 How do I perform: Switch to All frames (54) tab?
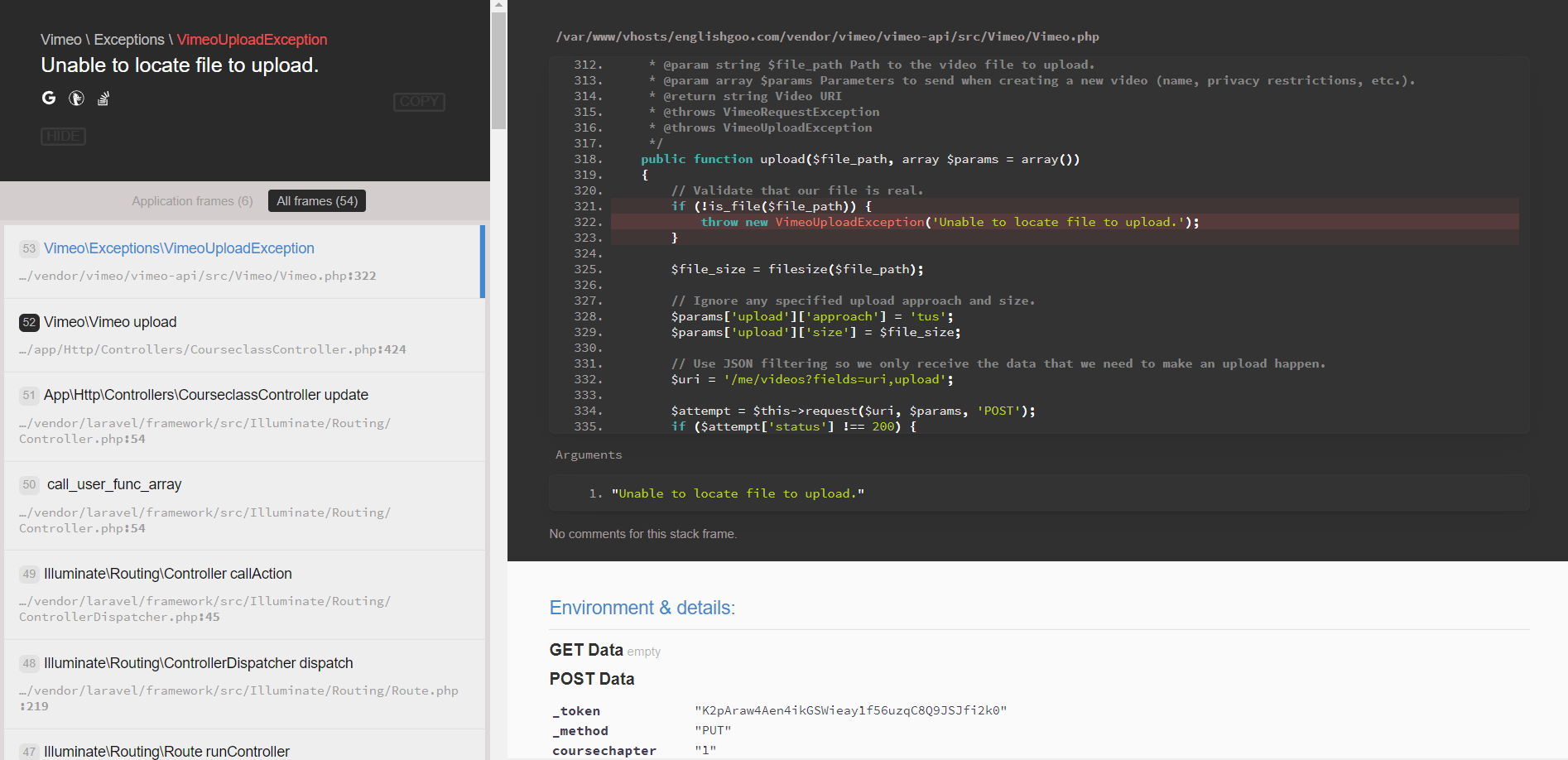pyautogui.click(x=317, y=201)
